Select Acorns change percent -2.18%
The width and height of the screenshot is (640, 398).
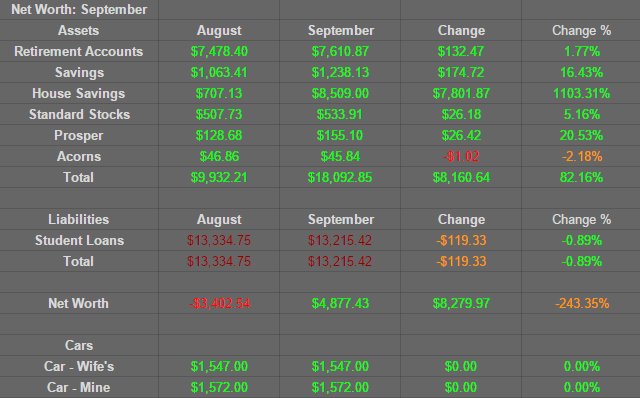(581, 156)
